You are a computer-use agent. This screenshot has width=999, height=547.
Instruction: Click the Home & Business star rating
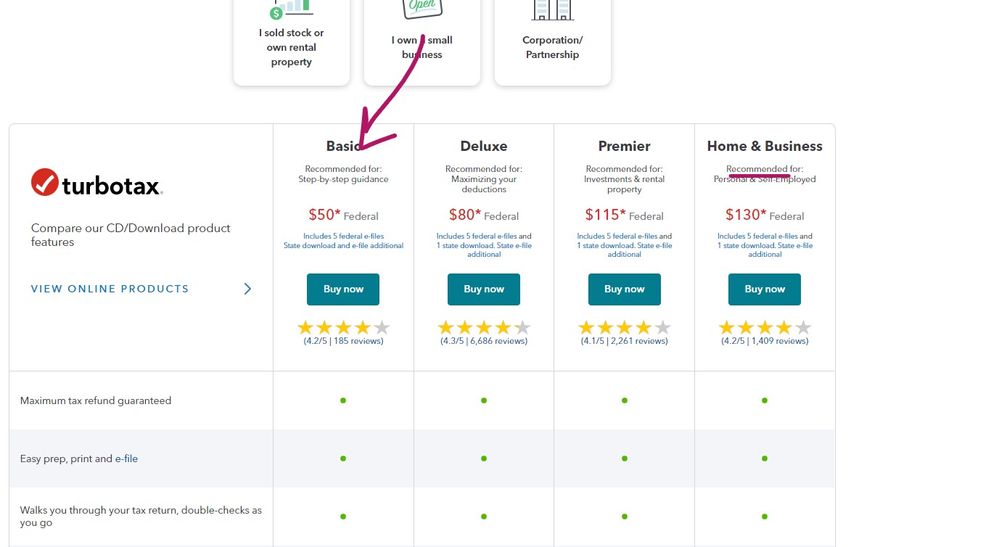(x=765, y=327)
